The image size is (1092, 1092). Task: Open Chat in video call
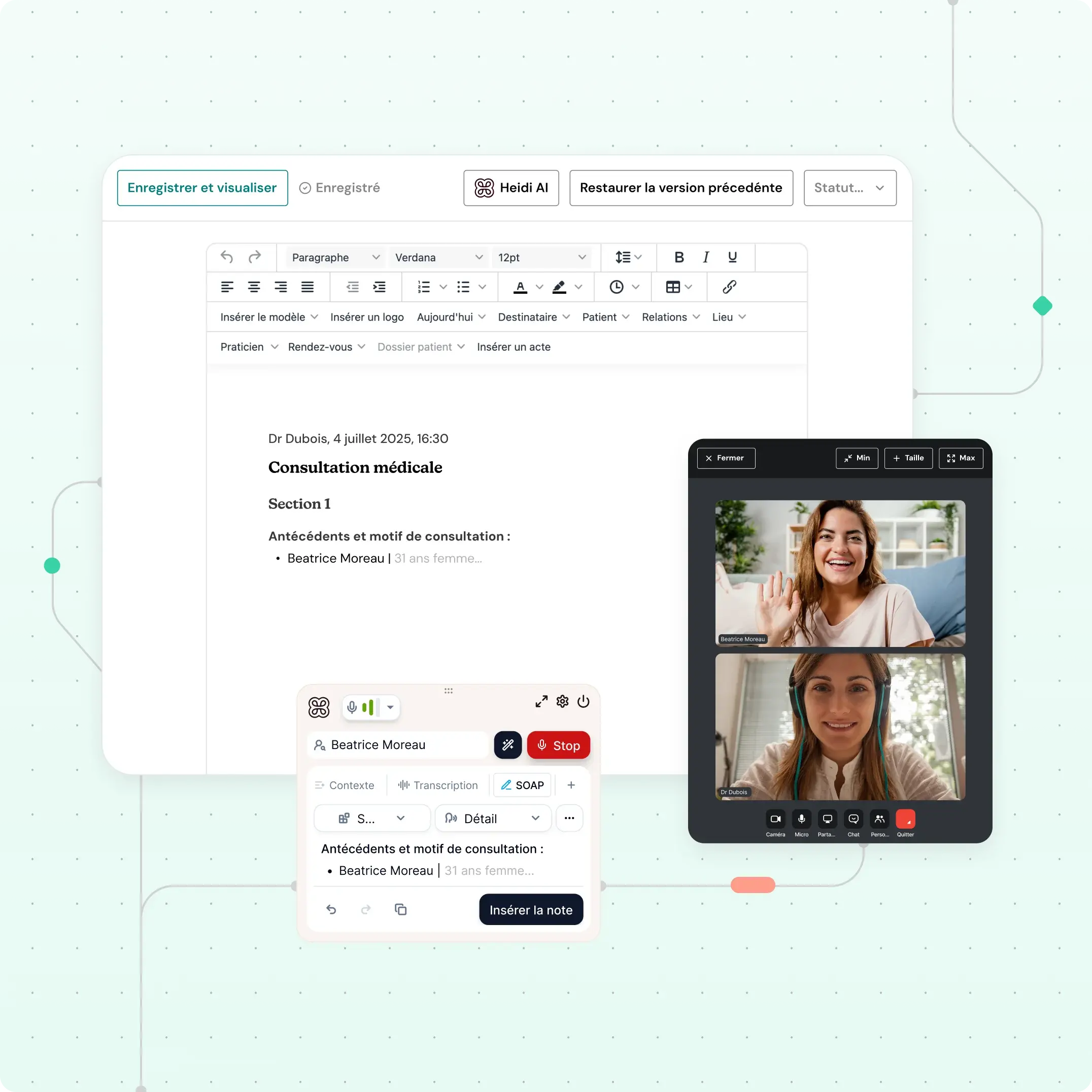pos(853,819)
